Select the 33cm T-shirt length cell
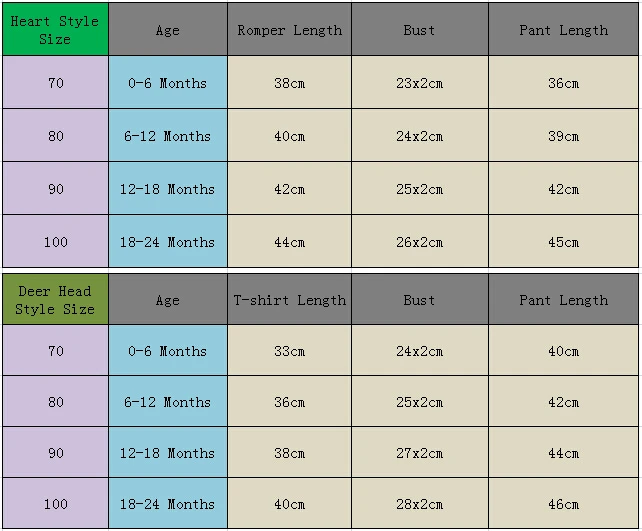Image resolution: width=642 pixels, height=531 pixels. (289, 350)
